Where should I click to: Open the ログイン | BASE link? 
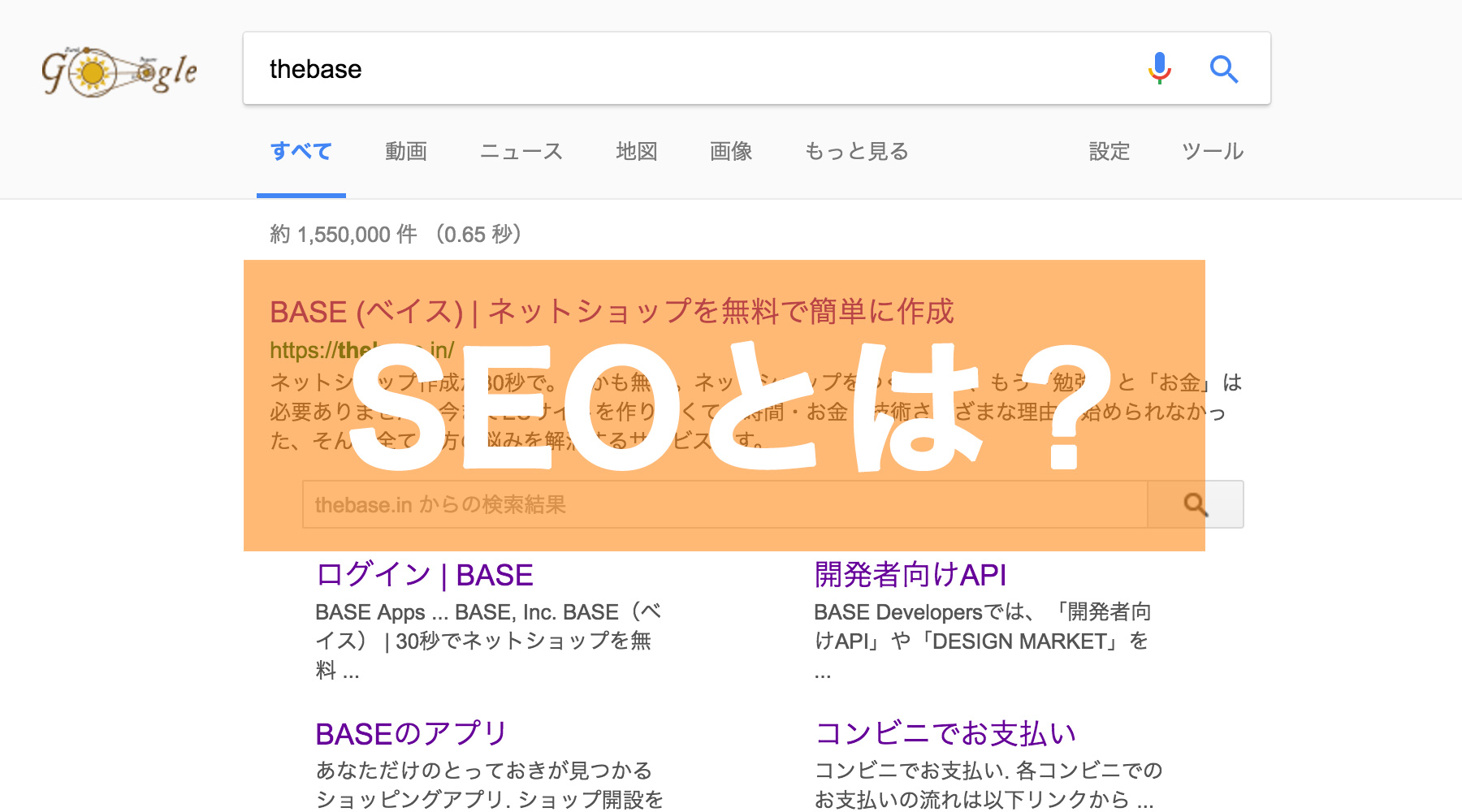[425, 575]
